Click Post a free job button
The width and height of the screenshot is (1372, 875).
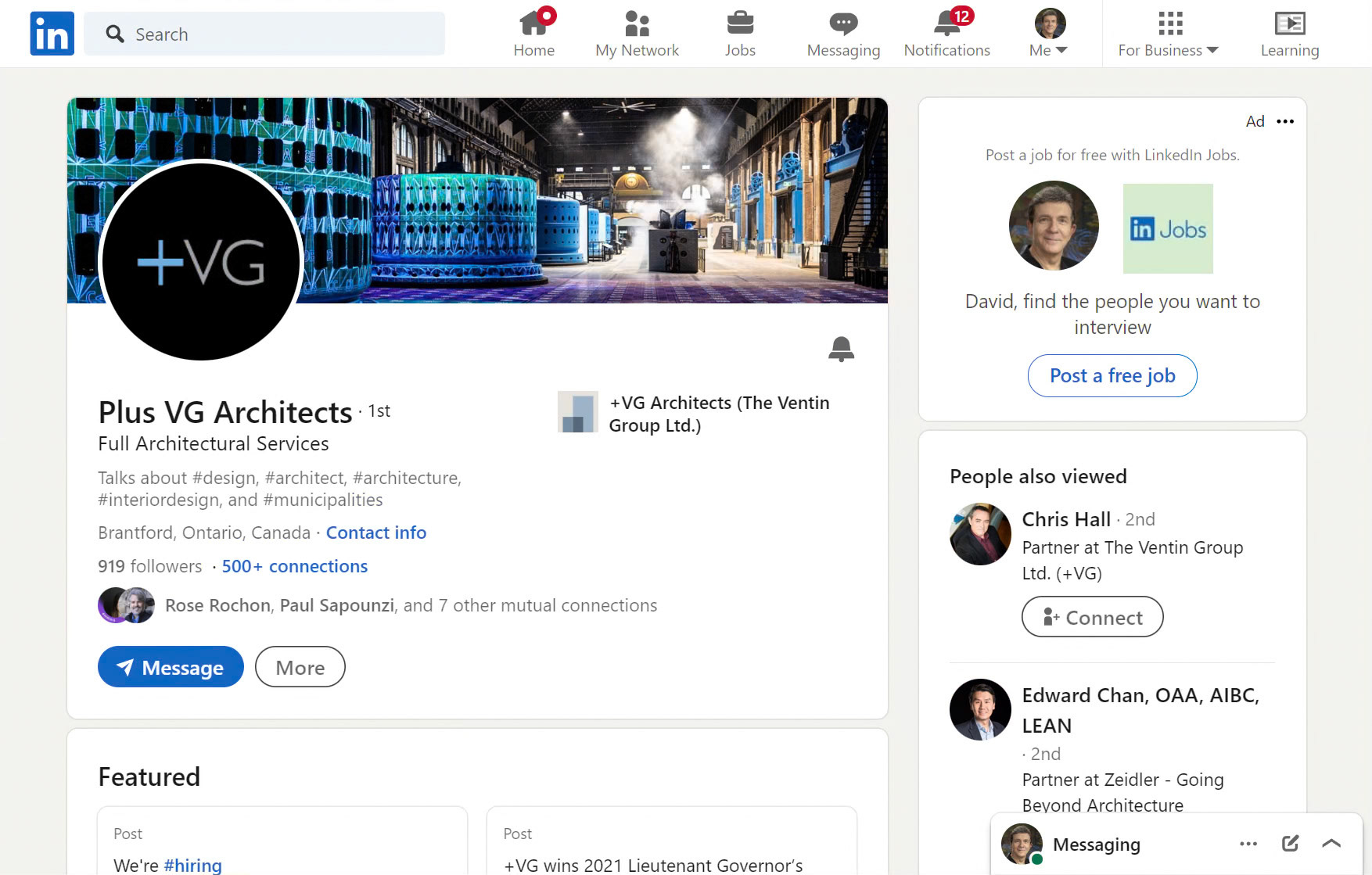(x=1112, y=375)
